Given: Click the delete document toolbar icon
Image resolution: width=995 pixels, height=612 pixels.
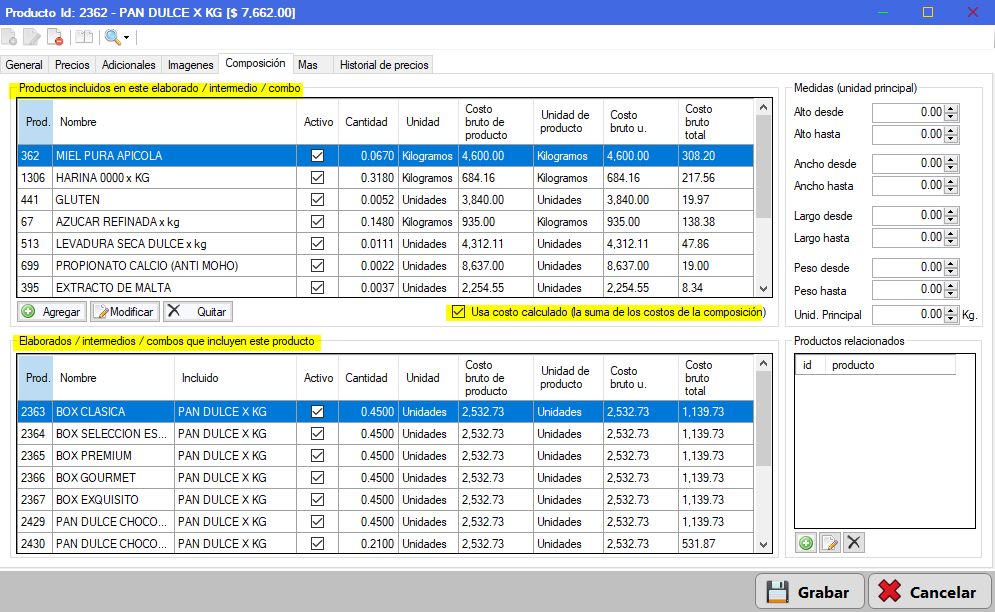Looking at the screenshot, I should (55, 37).
